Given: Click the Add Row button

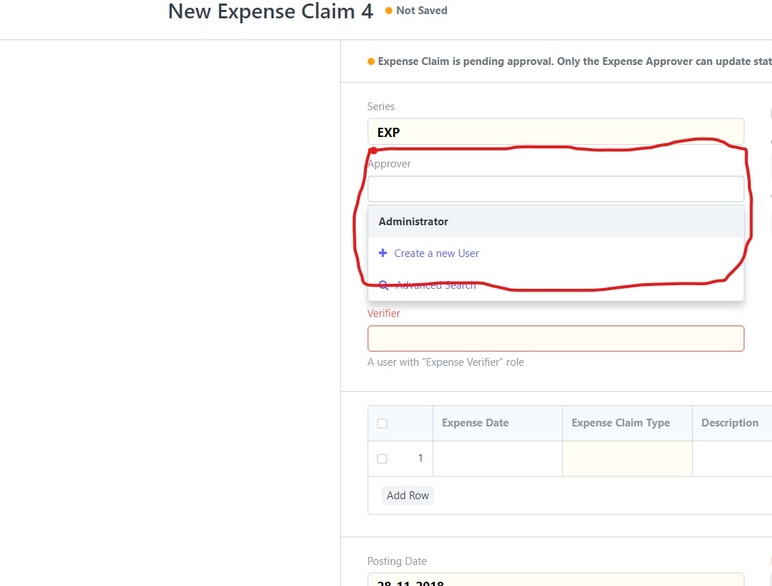Looking at the screenshot, I should point(408,495).
